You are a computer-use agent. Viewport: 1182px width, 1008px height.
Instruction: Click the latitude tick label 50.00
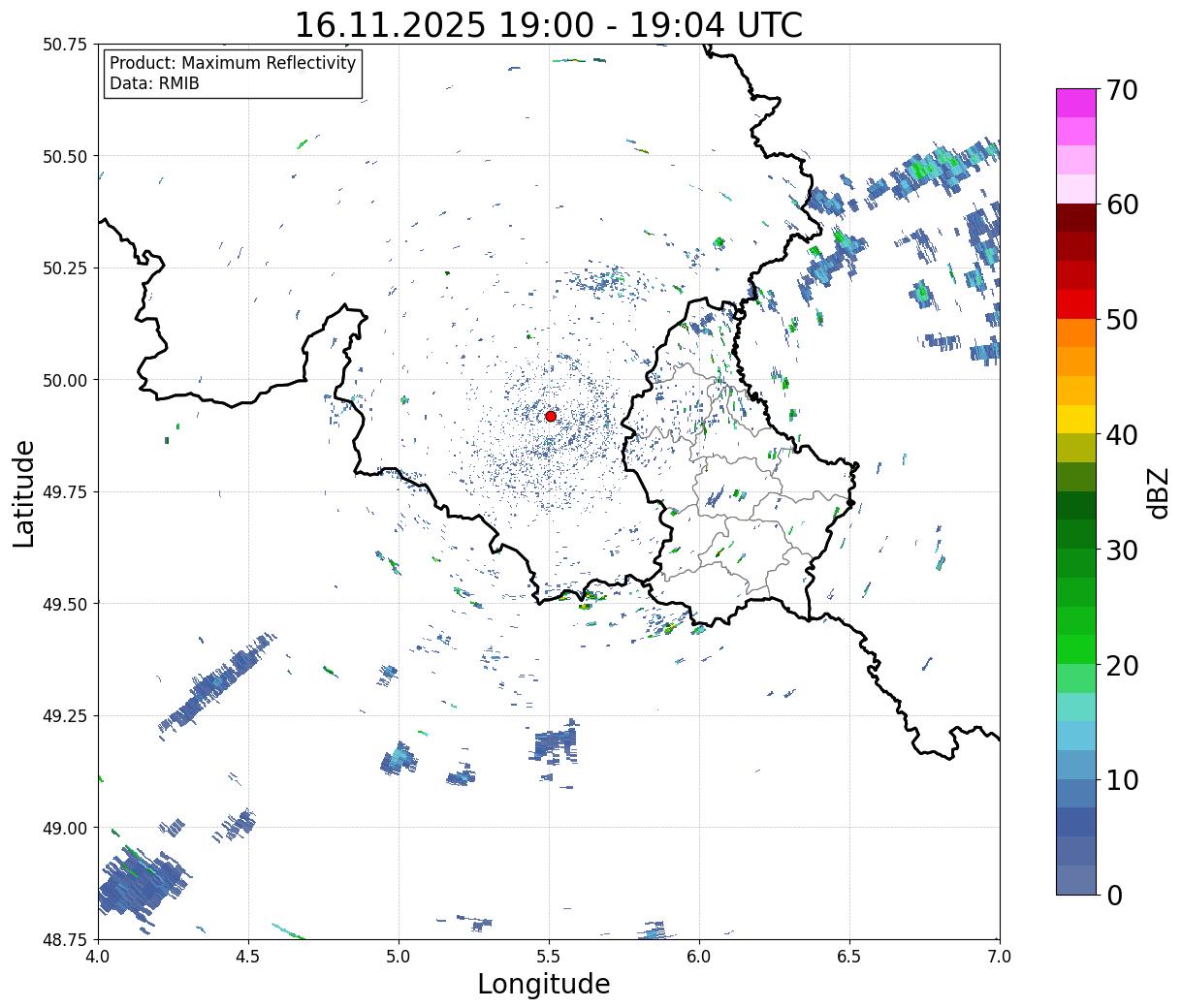[65, 380]
